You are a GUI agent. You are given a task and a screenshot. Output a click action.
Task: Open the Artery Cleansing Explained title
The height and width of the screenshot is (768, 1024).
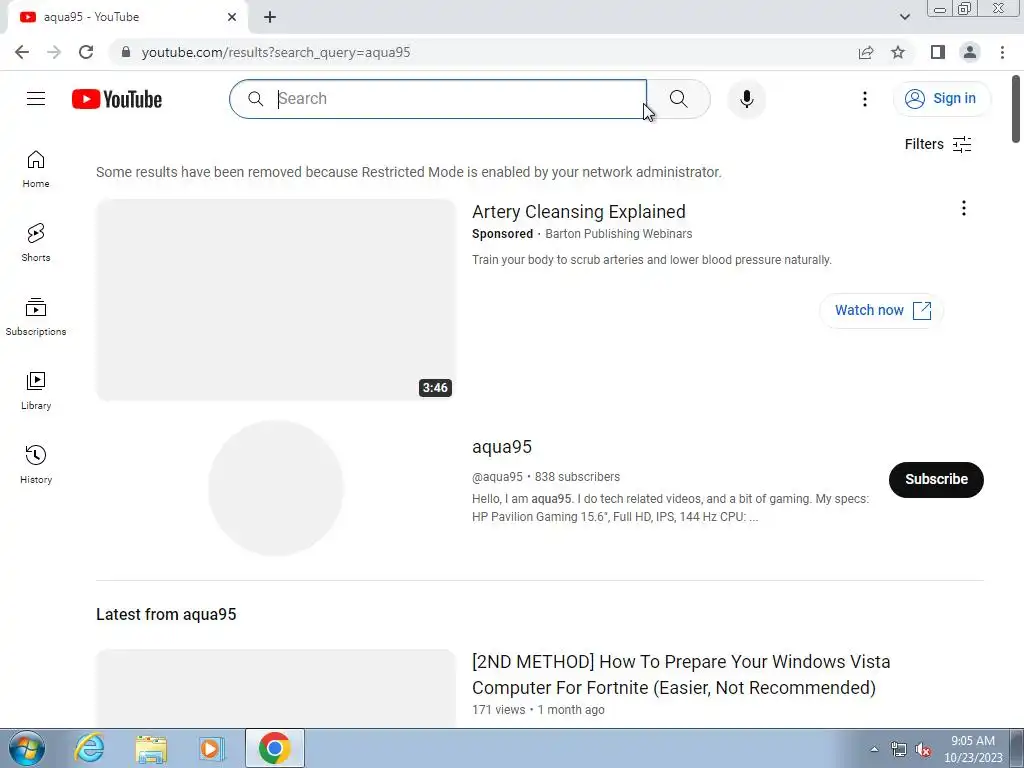(579, 212)
